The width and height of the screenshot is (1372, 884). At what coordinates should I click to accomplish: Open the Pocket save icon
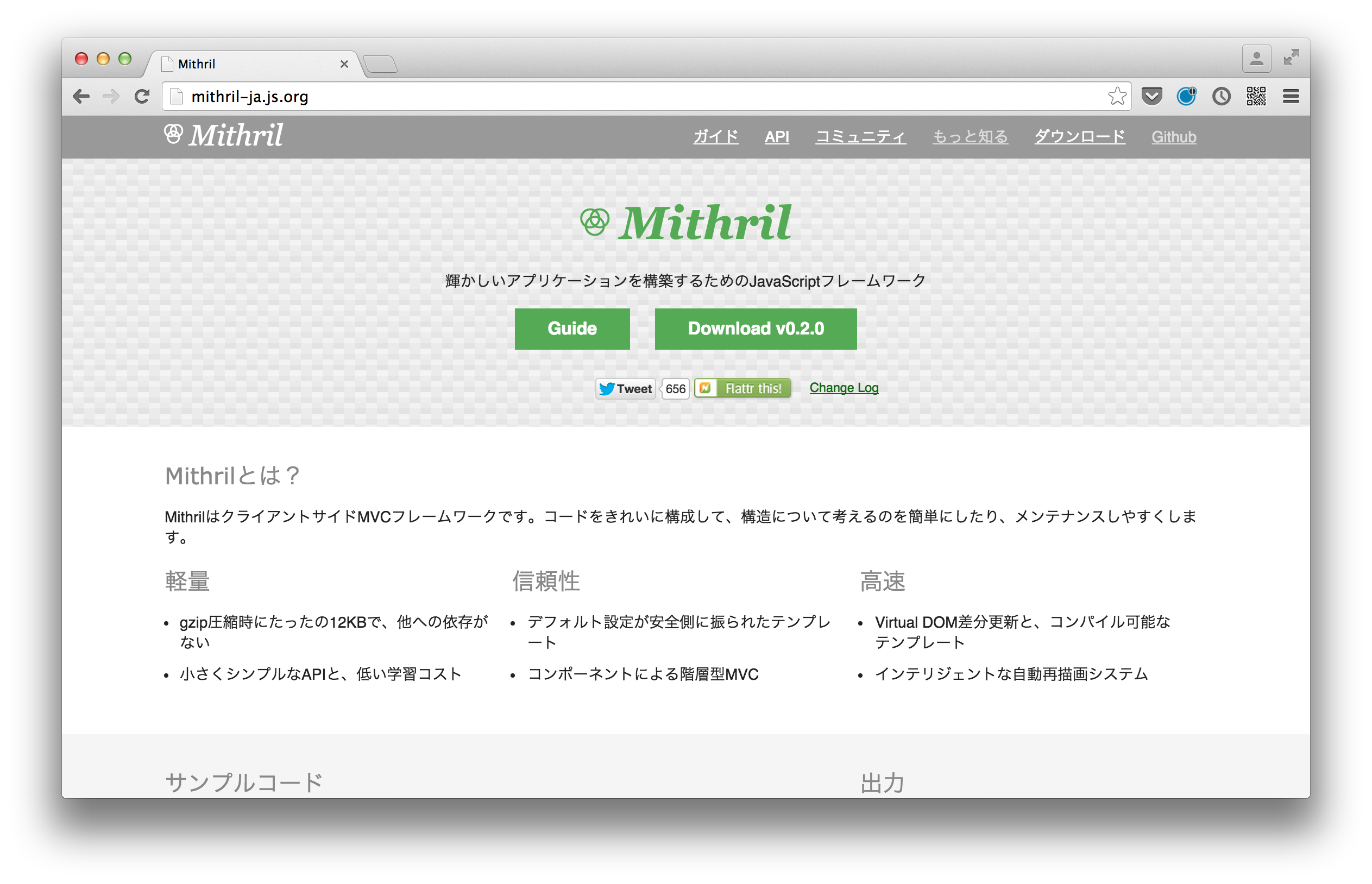(1151, 96)
